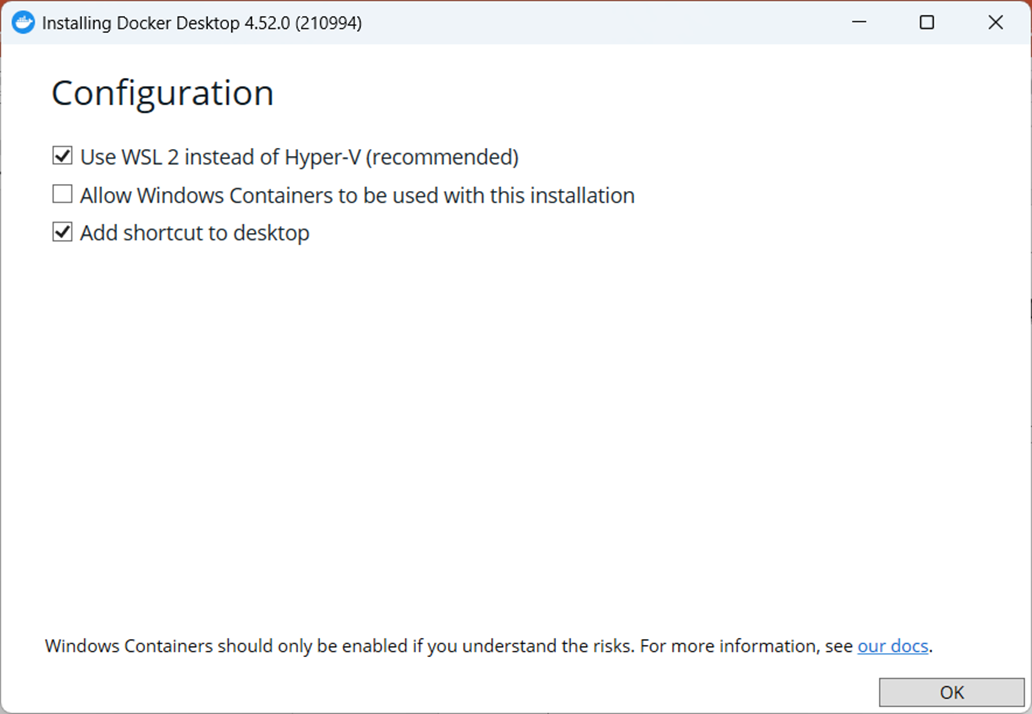
Task: Open the 'our docs' hyperlink
Action: pyautogui.click(x=892, y=645)
